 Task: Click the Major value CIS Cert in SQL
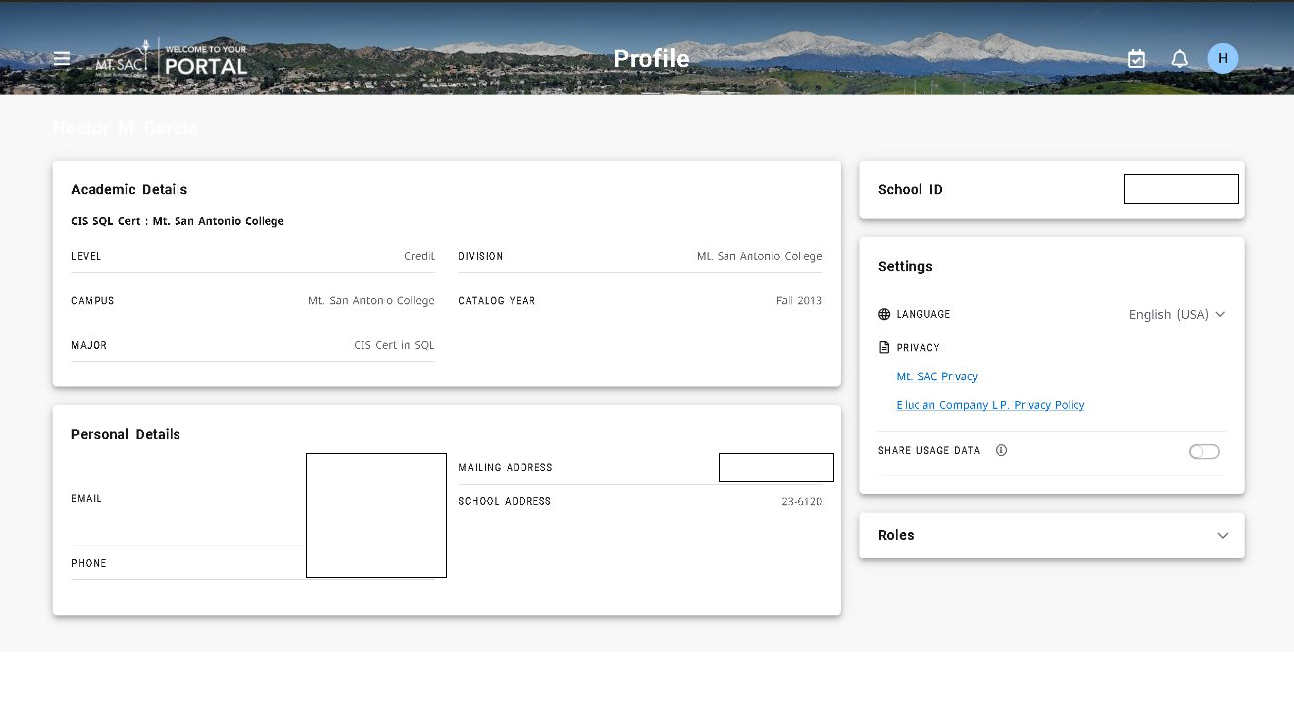pos(394,345)
